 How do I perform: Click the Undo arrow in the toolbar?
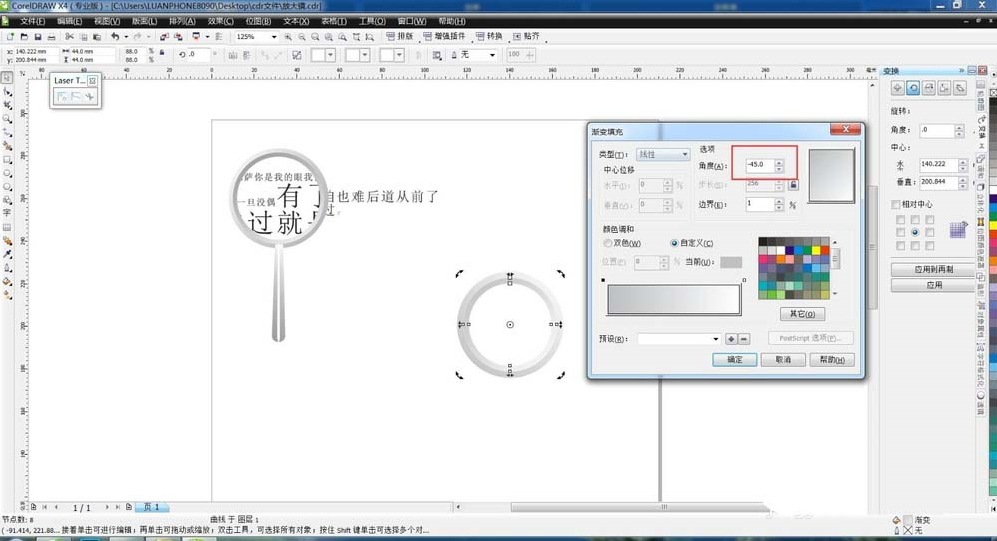click(x=115, y=37)
